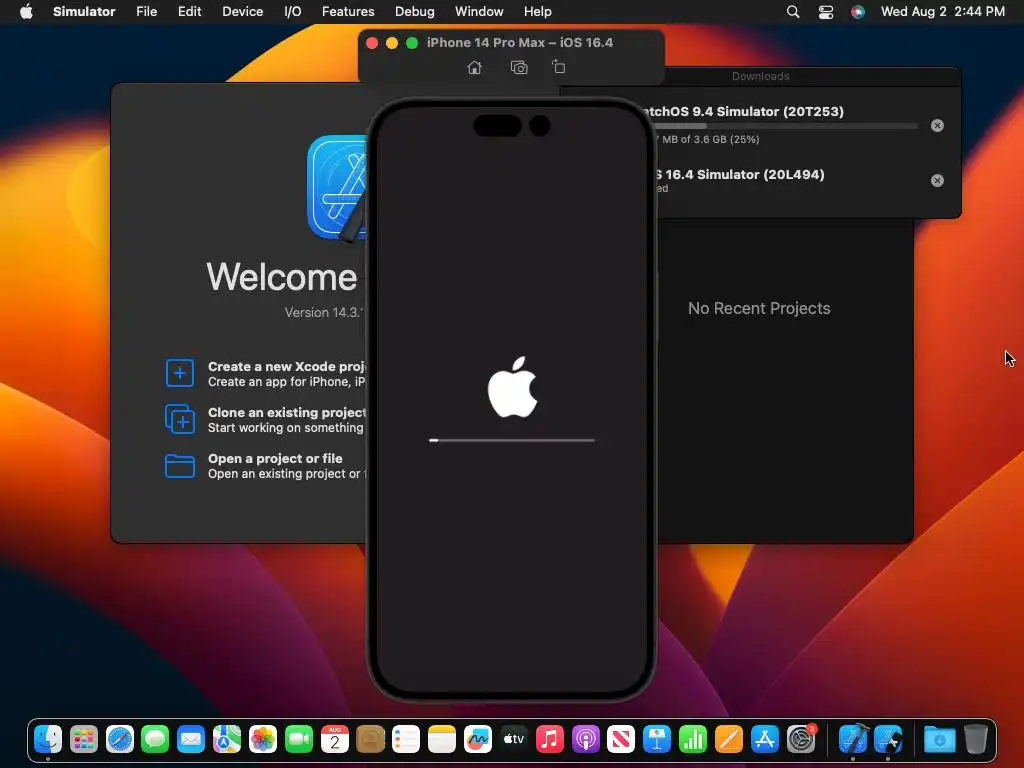1024x768 pixels.
Task: Open Reminders from the Dock
Action: click(x=406, y=739)
